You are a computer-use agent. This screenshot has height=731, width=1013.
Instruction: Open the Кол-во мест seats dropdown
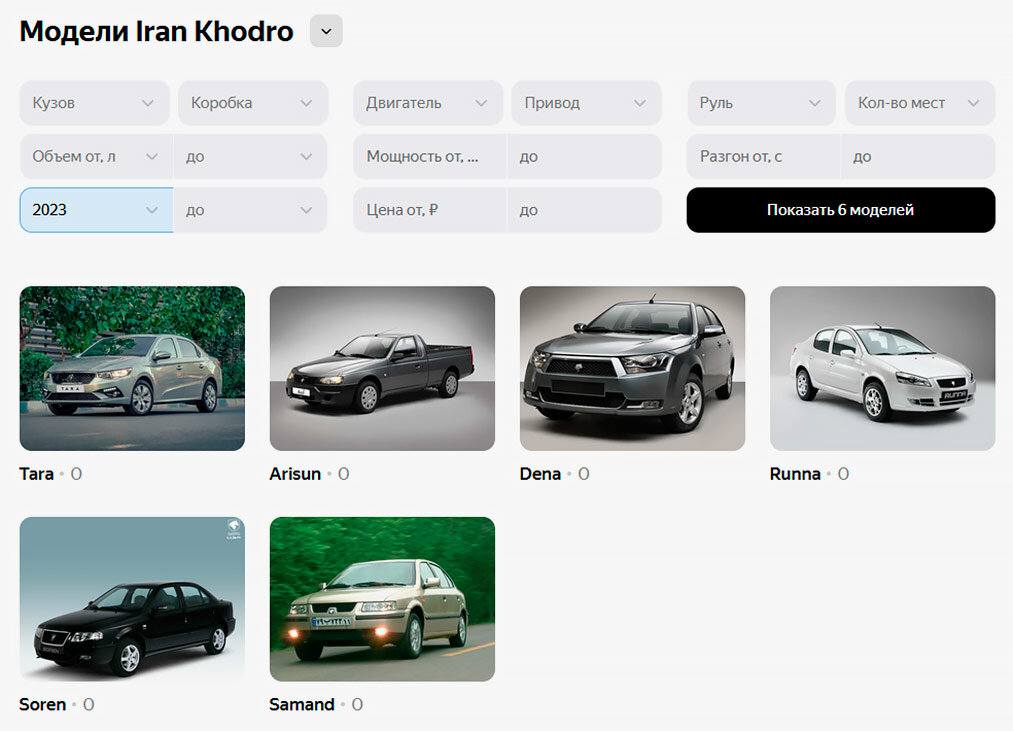(920, 103)
